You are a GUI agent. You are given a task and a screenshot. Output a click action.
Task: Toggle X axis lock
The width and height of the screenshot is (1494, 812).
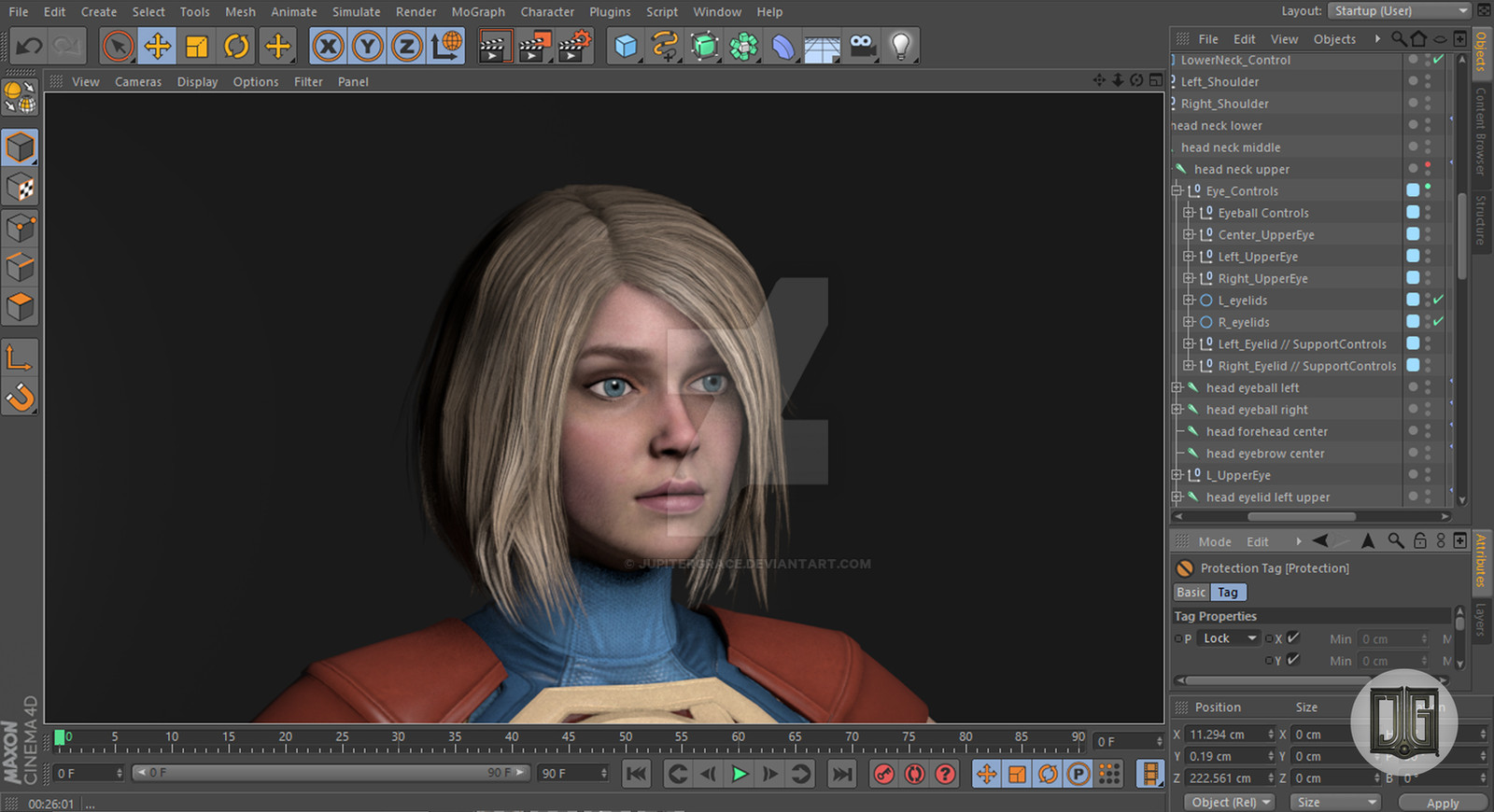(x=328, y=46)
